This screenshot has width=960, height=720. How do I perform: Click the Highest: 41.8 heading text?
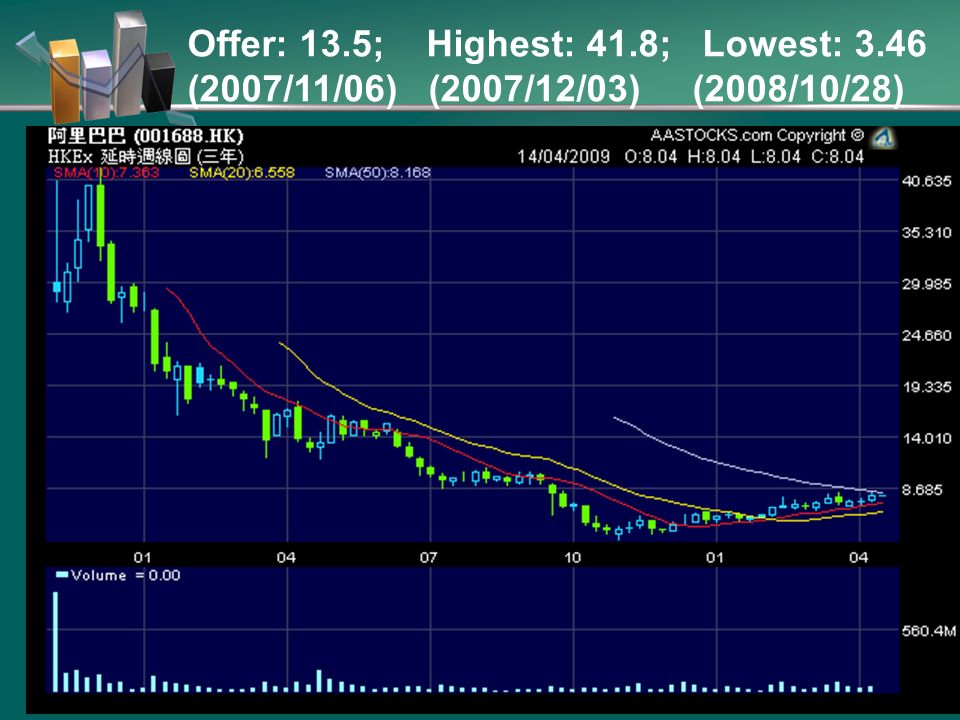tap(549, 44)
